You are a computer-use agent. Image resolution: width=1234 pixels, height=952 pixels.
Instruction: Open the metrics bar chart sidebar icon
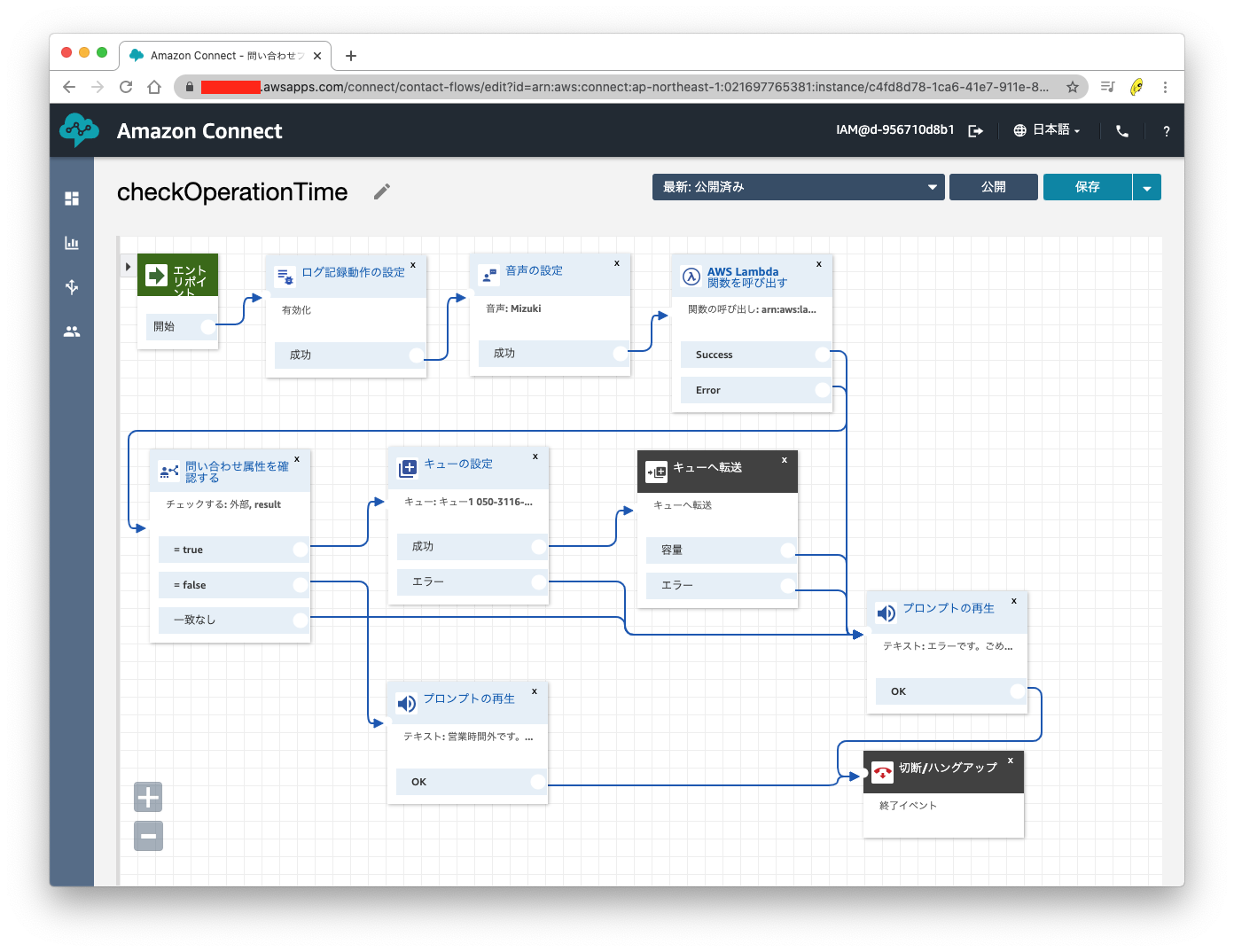point(72,243)
